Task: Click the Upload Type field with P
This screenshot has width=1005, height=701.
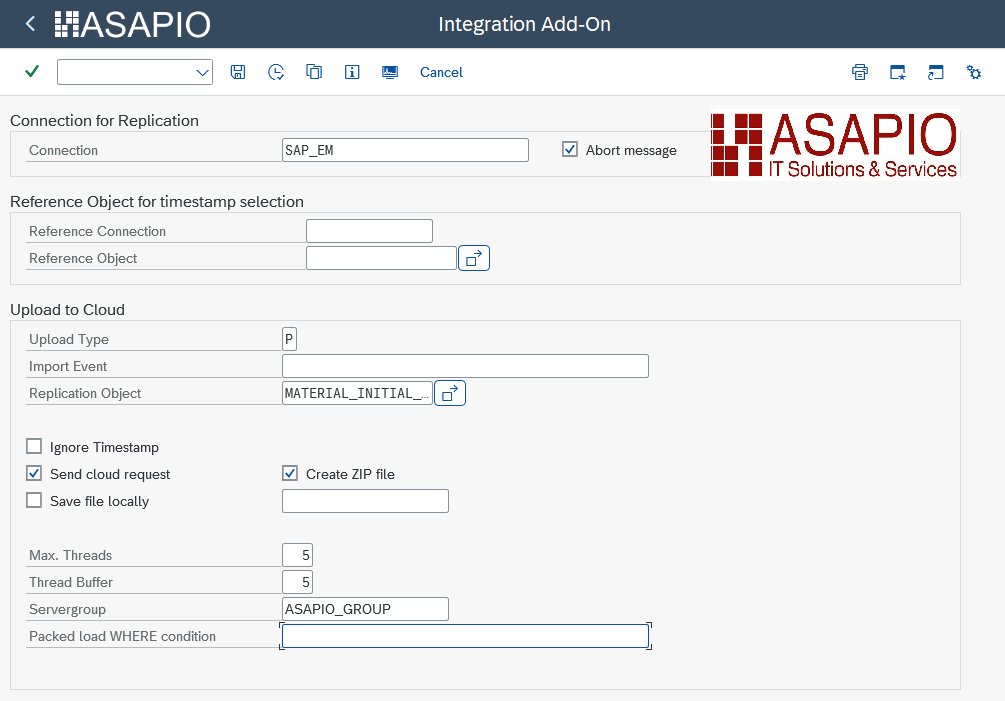Action: click(x=289, y=339)
